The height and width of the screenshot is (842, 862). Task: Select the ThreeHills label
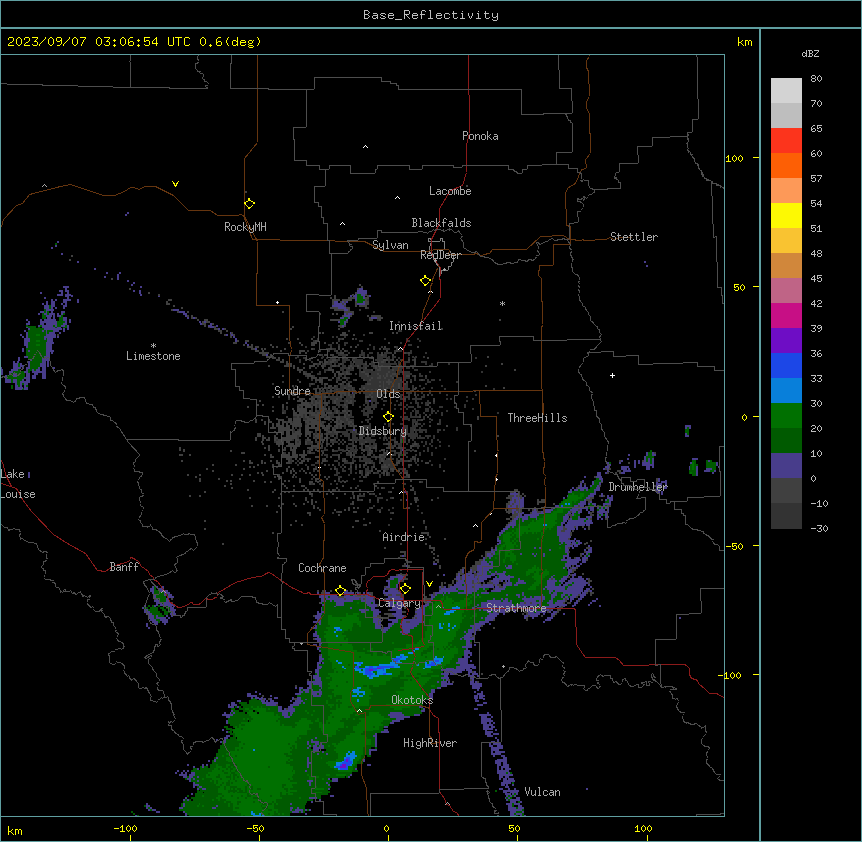pyautogui.click(x=537, y=418)
